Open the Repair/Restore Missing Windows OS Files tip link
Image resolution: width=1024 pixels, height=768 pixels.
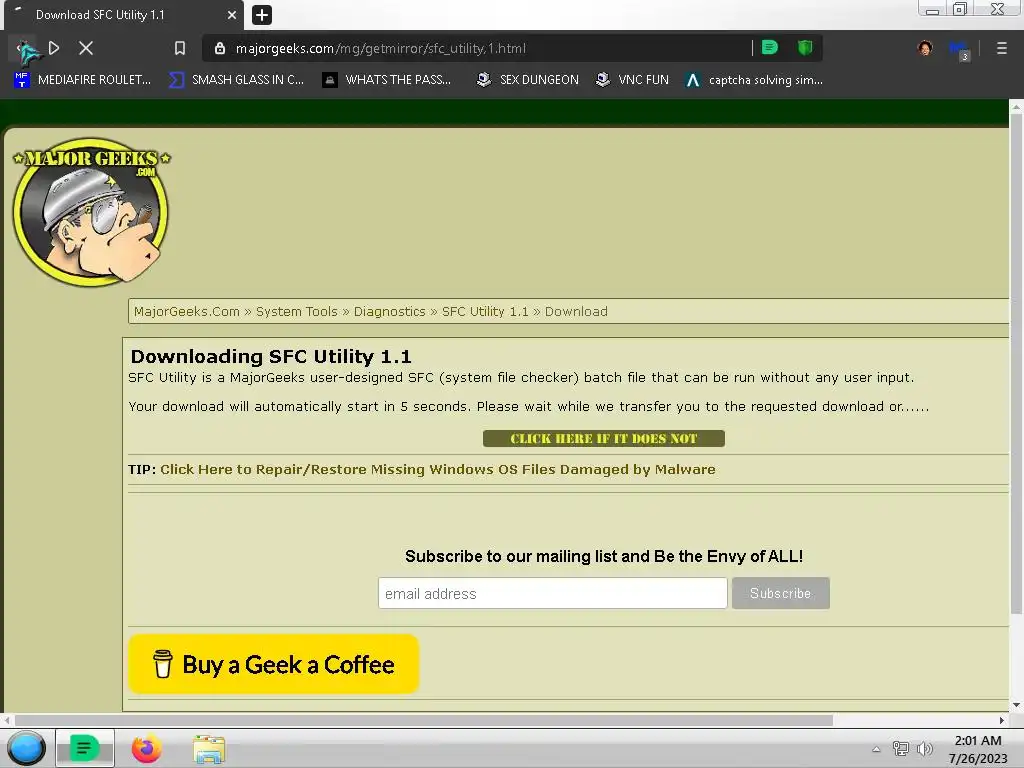[x=438, y=470]
